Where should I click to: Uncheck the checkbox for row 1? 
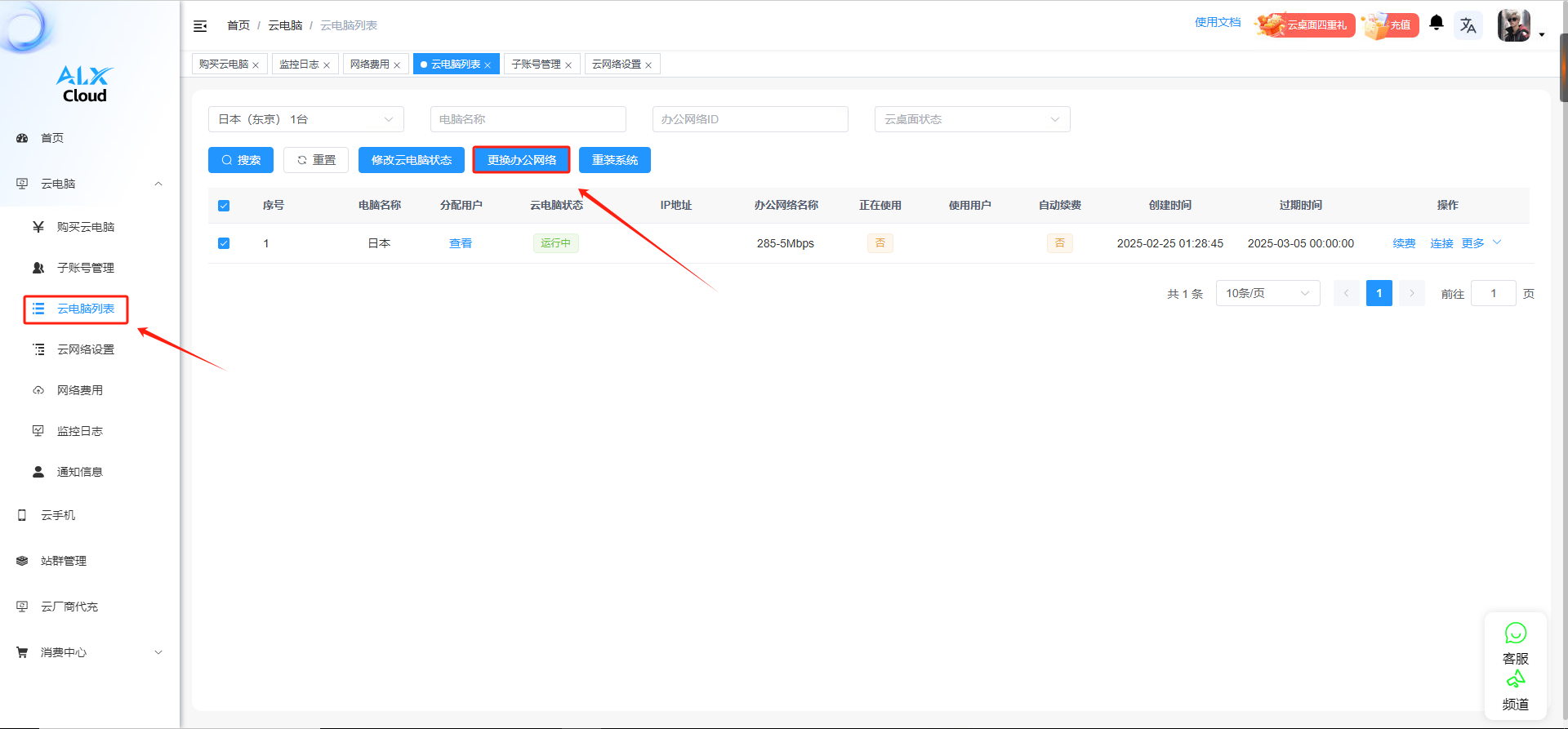pyautogui.click(x=224, y=243)
